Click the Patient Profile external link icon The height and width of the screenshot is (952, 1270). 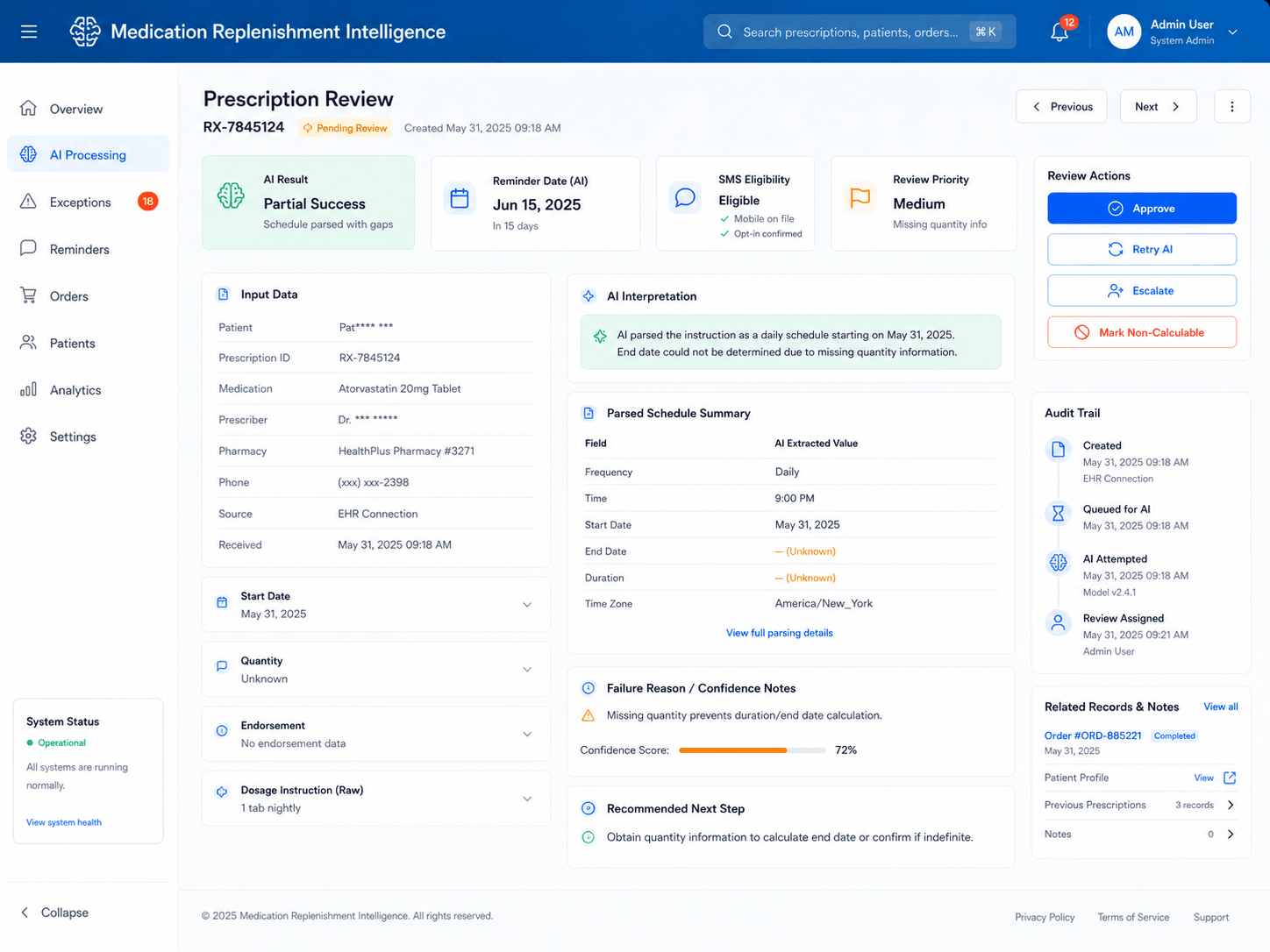(x=1230, y=778)
